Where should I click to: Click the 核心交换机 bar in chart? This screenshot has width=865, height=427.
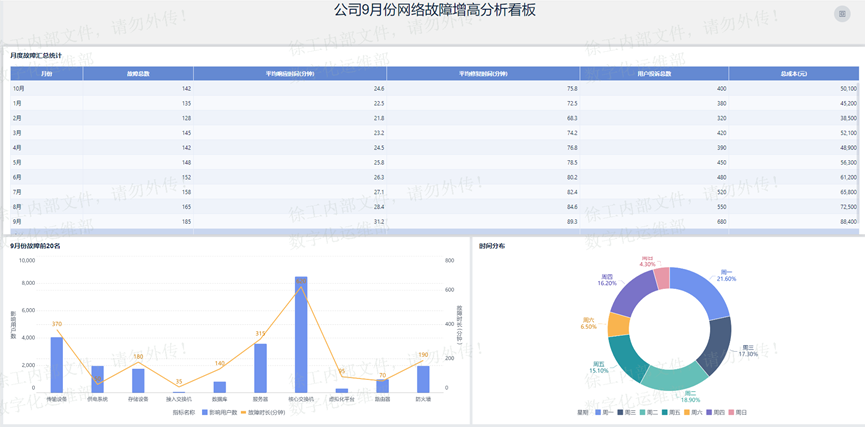pyautogui.click(x=301, y=334)
